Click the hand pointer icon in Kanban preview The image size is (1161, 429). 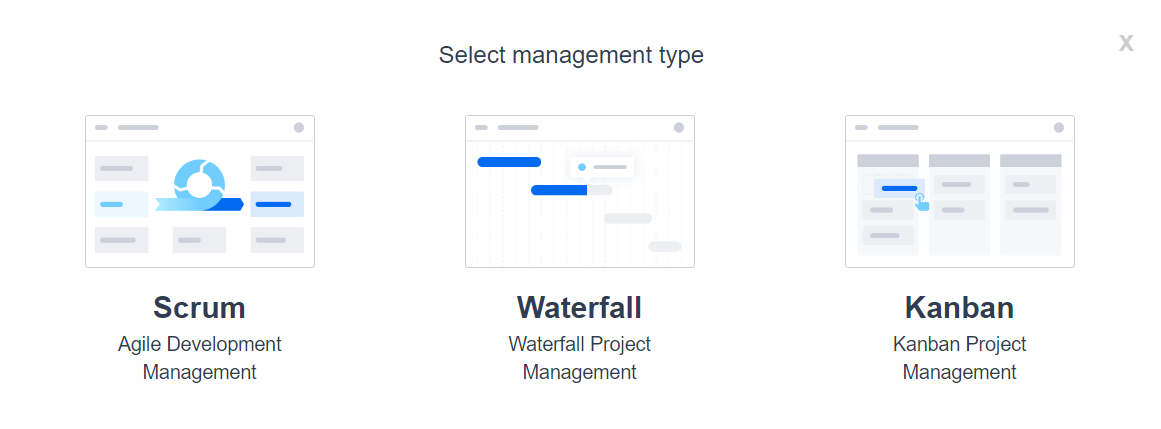[921, 202]
